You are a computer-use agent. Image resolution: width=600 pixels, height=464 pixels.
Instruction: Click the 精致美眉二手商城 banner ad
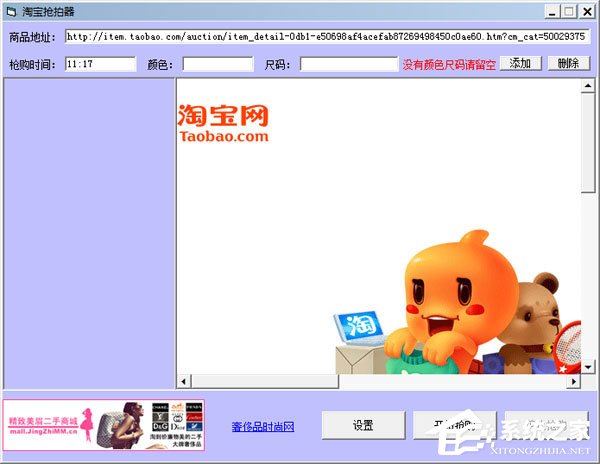(x=104, y=425)
